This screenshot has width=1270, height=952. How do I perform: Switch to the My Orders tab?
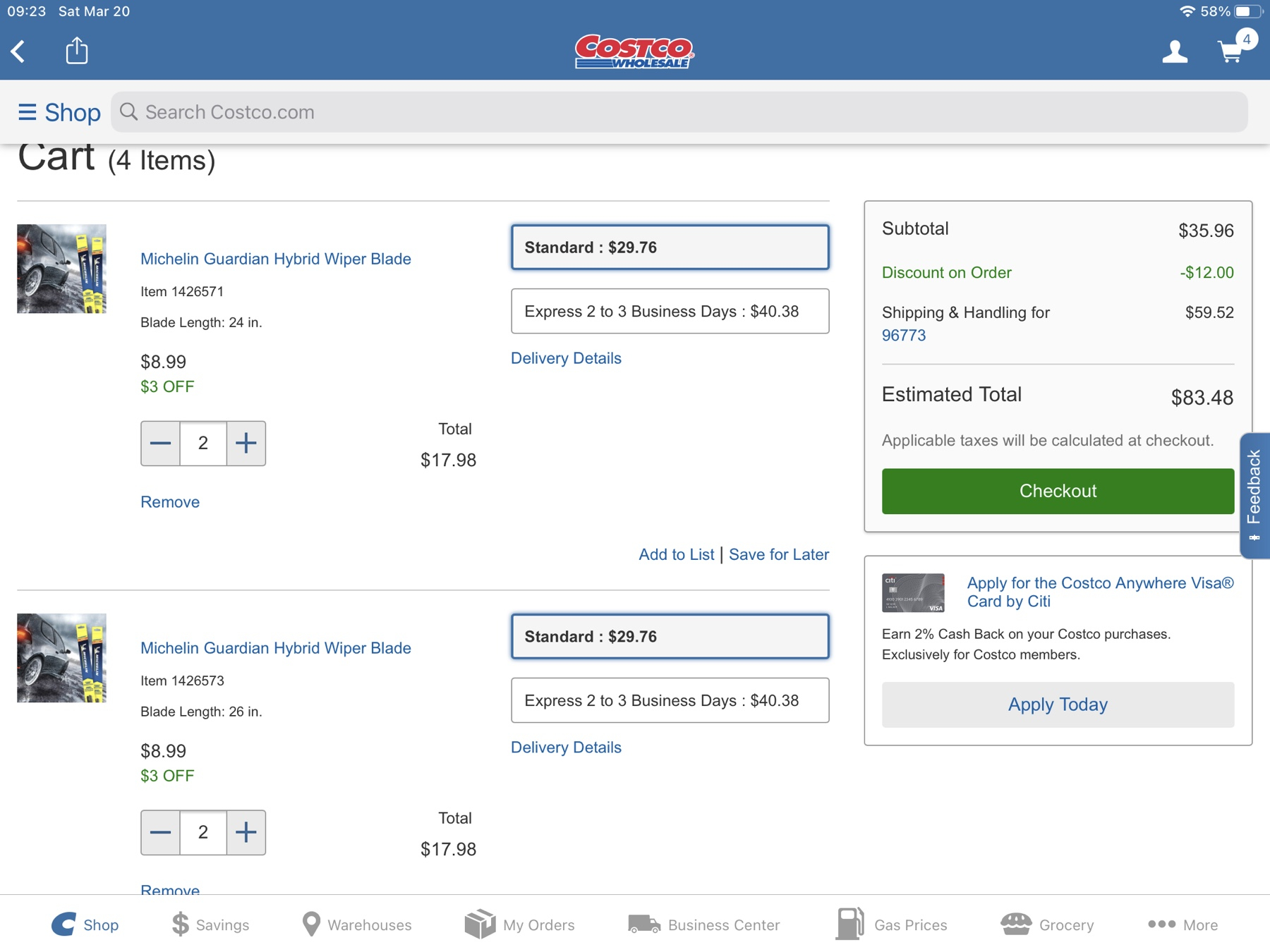pyautogui.click(x=520, y=924)
